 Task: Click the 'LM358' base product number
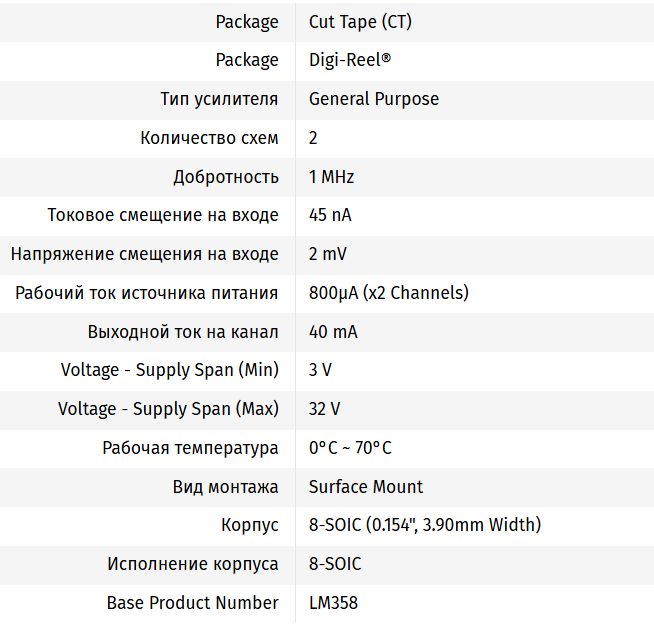click(x=333, y=603)
